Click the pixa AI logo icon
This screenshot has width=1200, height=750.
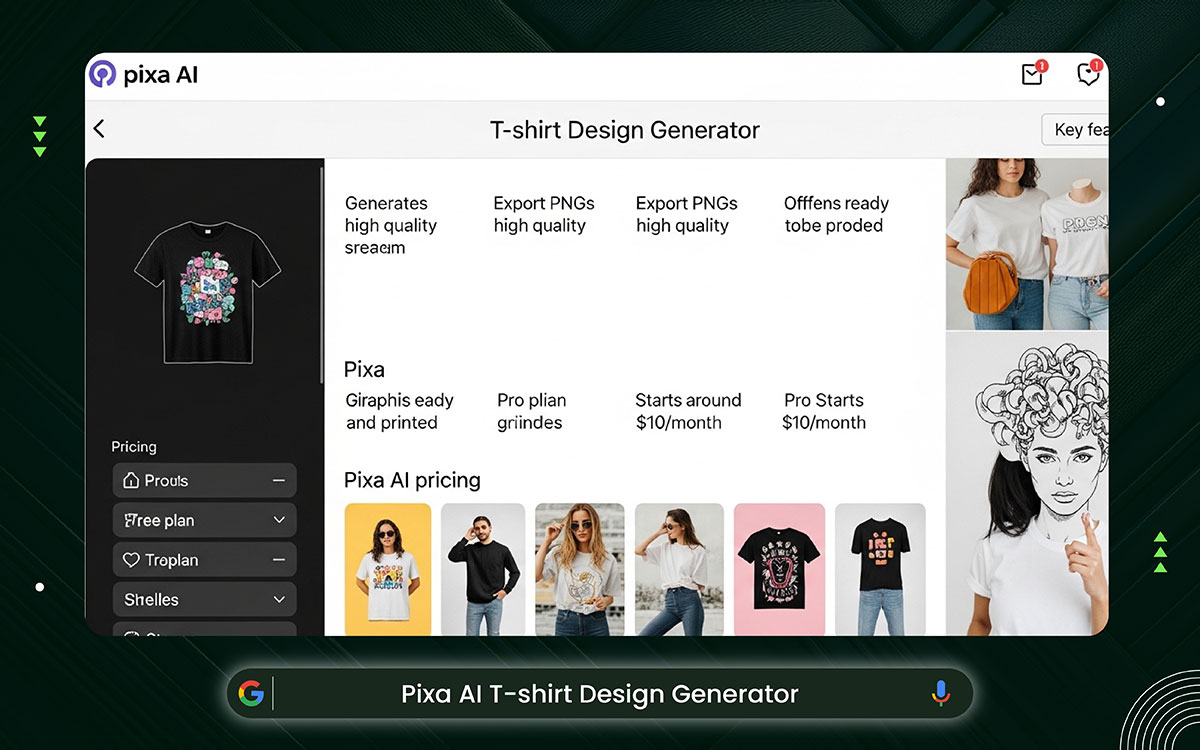point(101,74)
